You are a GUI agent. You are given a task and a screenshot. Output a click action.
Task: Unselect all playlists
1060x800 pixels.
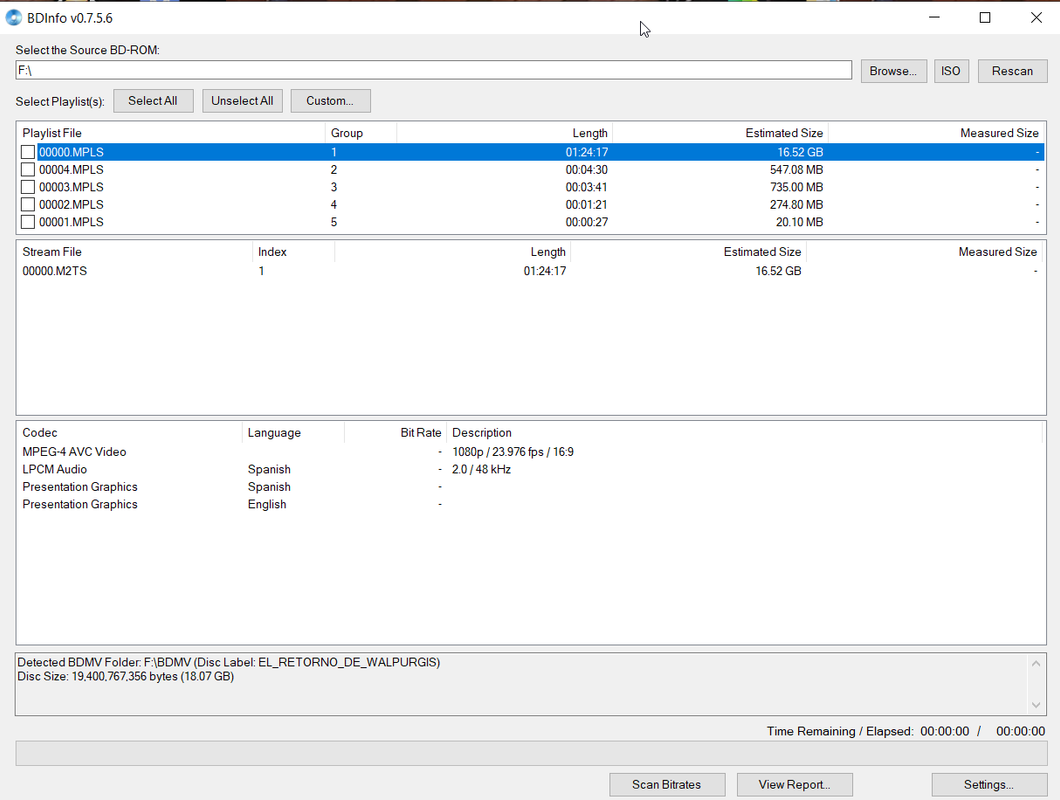pos(242,101)
